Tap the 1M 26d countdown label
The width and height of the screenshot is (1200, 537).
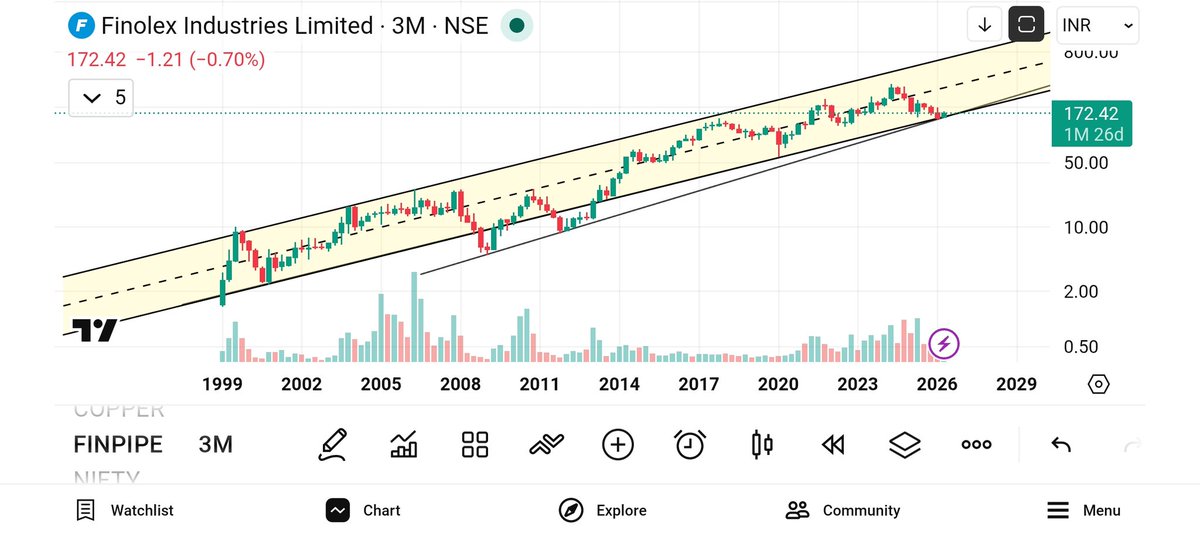1092,135
